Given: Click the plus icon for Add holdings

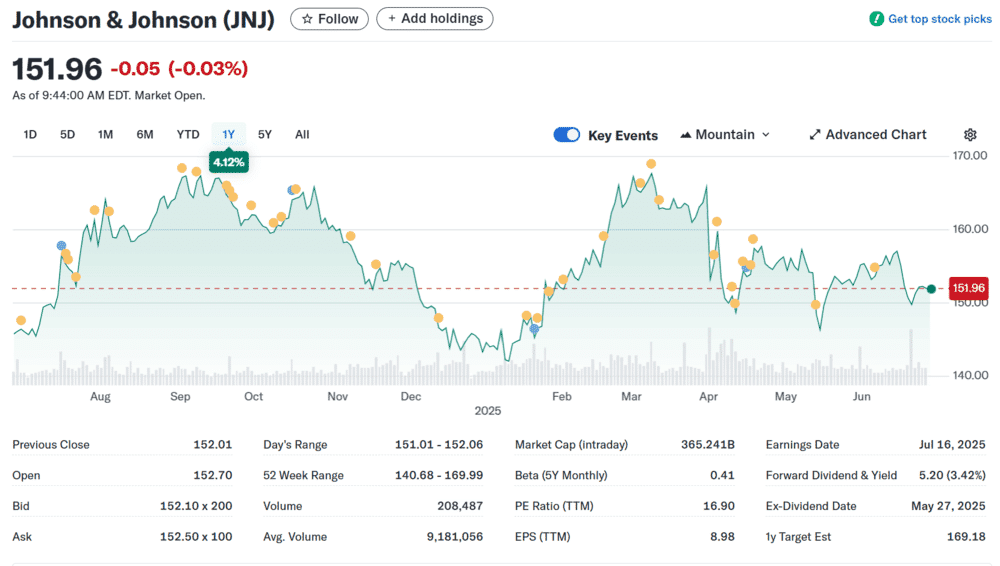Looking at the screenshot, I should click(x=392, y=19).
